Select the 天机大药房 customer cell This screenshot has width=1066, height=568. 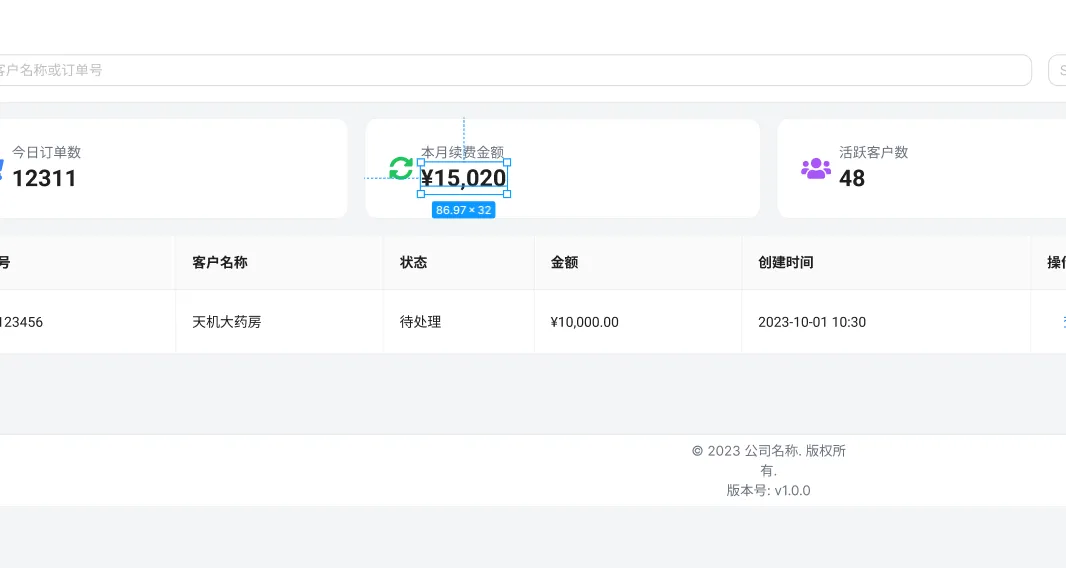pyautogui.click(x=227, y=322)
